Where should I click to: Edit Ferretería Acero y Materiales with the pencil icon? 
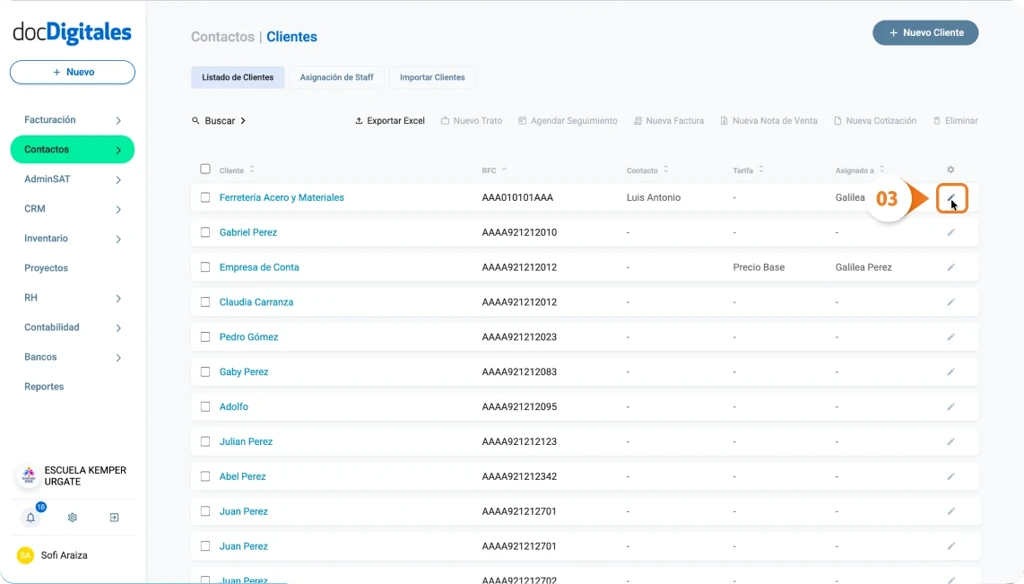pos(951,199)
